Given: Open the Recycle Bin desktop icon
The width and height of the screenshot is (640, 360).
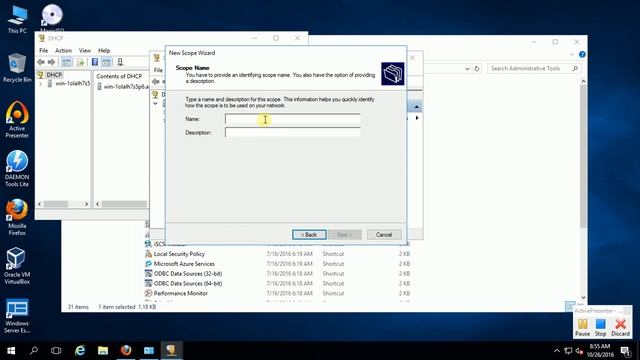Looking at the screenshot, I should coord(17,67).
